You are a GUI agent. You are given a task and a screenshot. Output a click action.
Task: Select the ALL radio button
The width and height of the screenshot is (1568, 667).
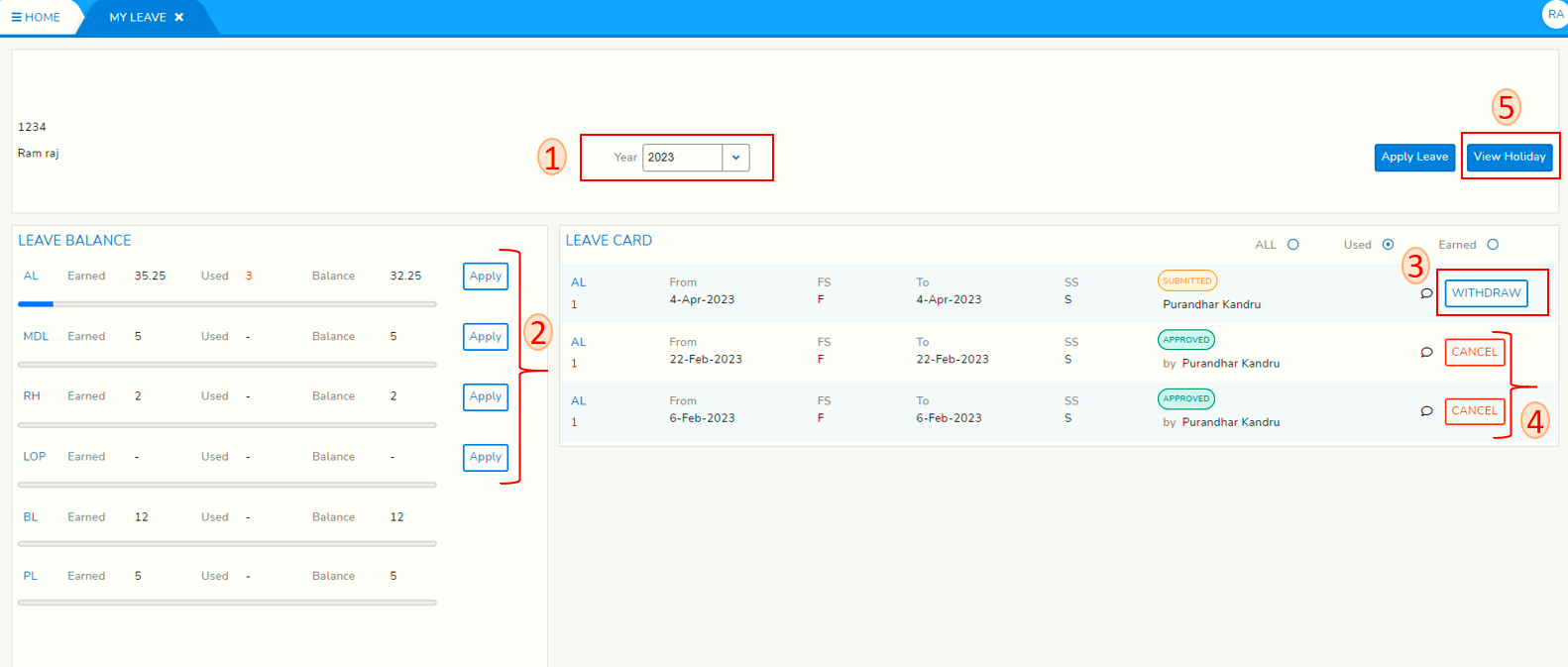tap(1292, 245)
